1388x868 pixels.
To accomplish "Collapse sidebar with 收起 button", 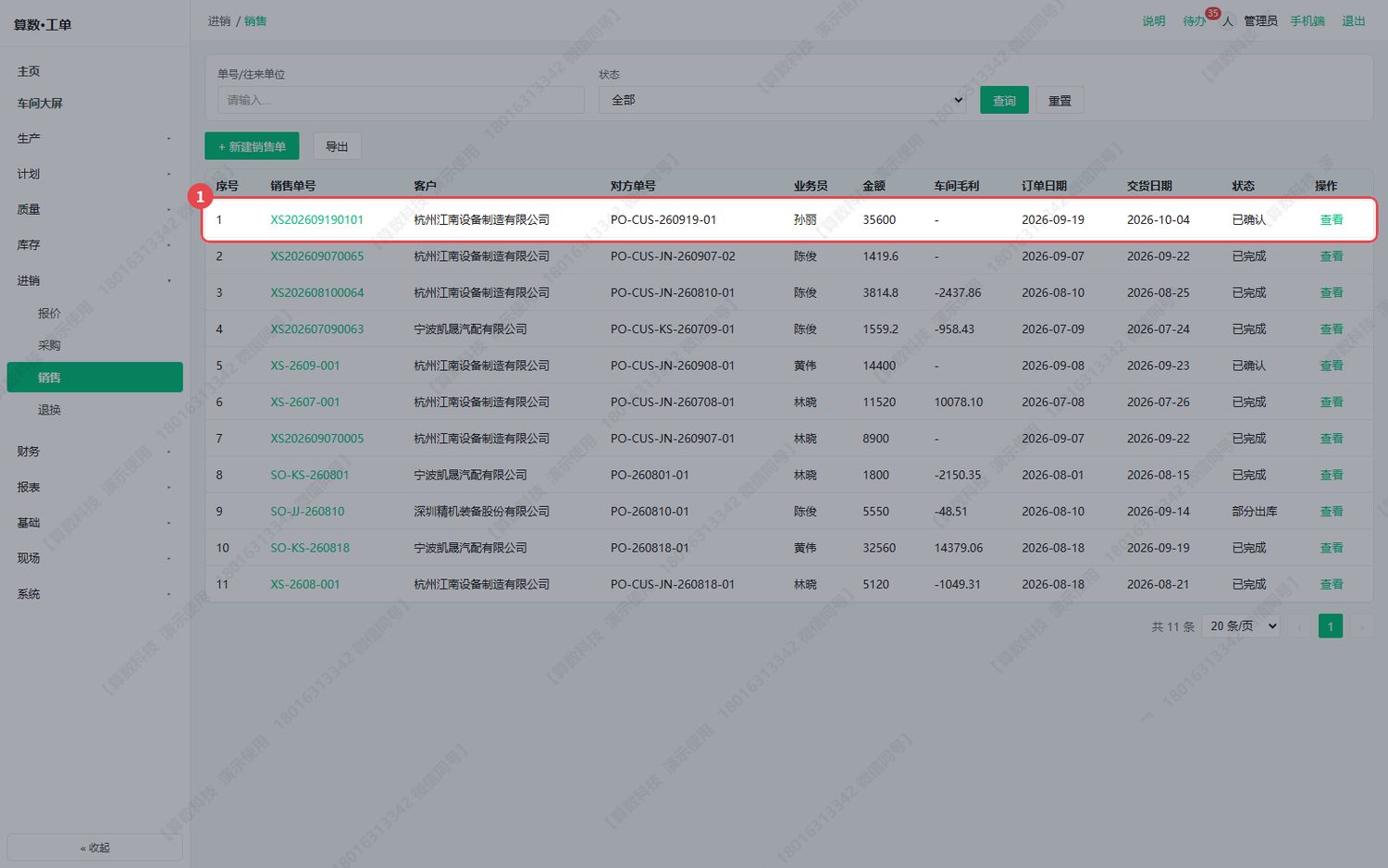I will [94, 848].
